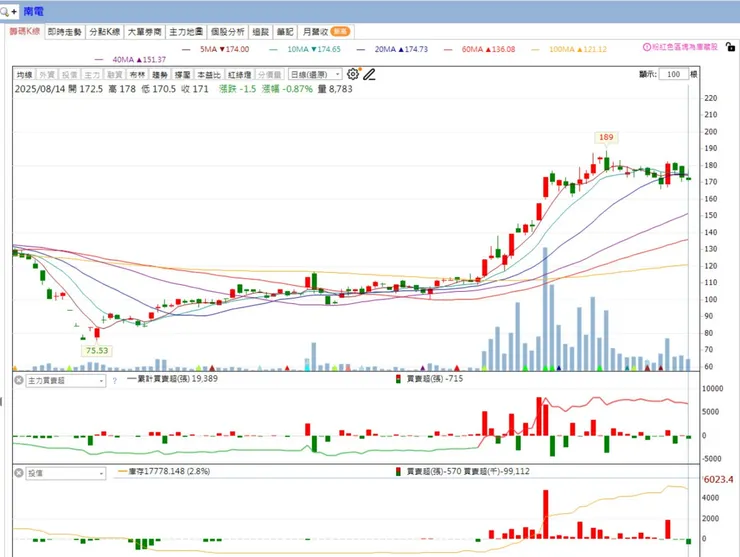The width and height of the screenshot is (740, 557).
Task: Toggle the 布林 Bollinger bands button
Action: (137, 75)
